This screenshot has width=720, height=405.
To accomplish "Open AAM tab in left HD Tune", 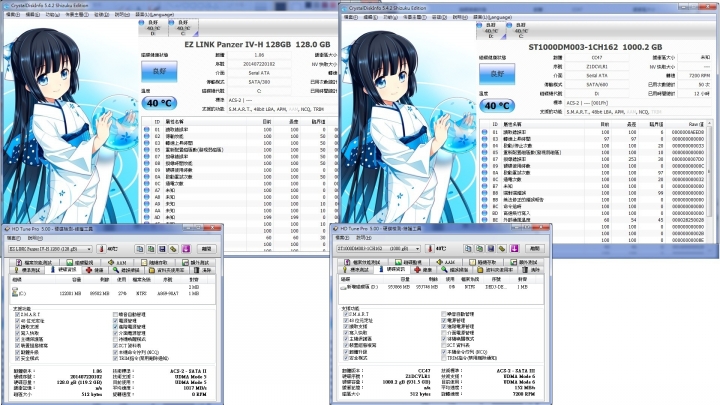I will tap(117, 262).
